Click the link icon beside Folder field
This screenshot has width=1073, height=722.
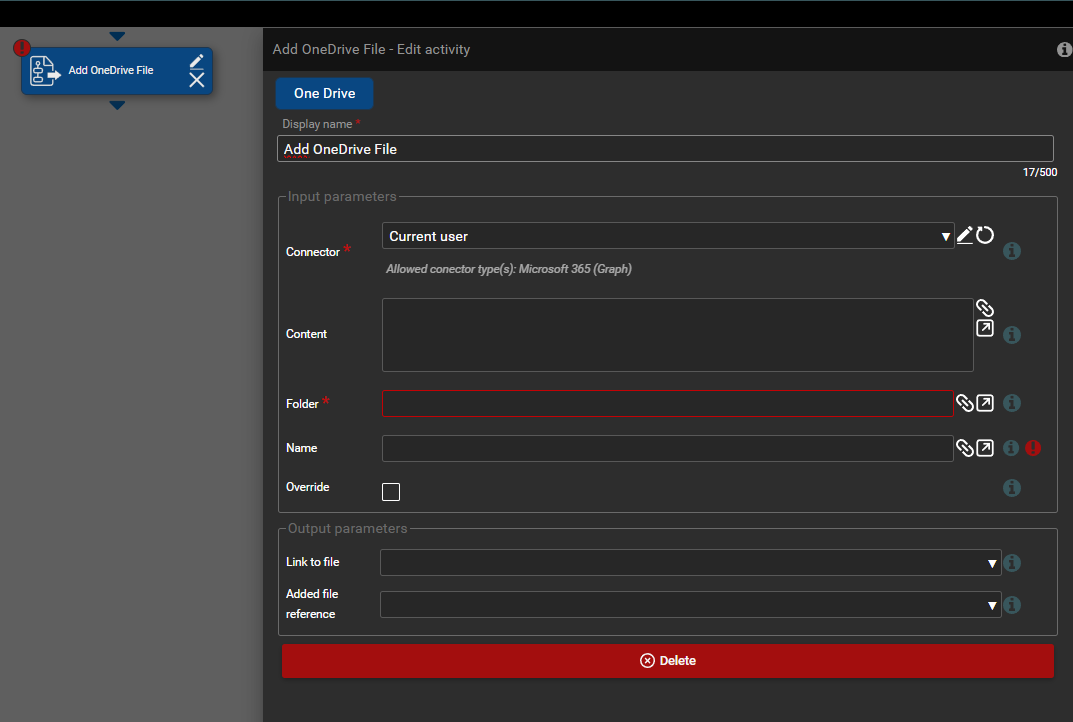pos(964,403)
